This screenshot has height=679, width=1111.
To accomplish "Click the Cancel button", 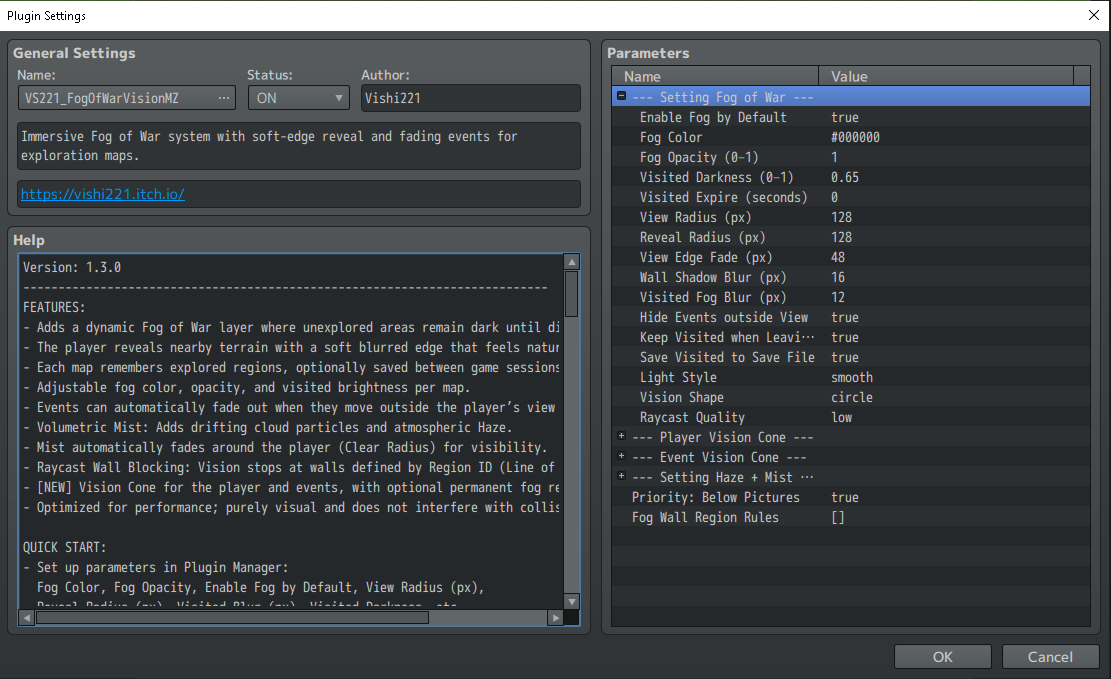I will (1050, 656).
